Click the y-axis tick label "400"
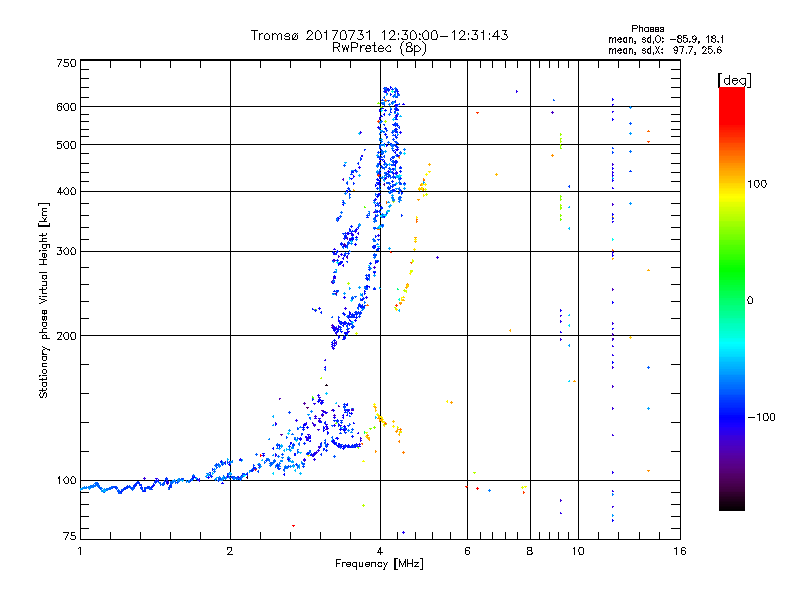The height and width of the screenshot is (600, 800). pos(66,191)
